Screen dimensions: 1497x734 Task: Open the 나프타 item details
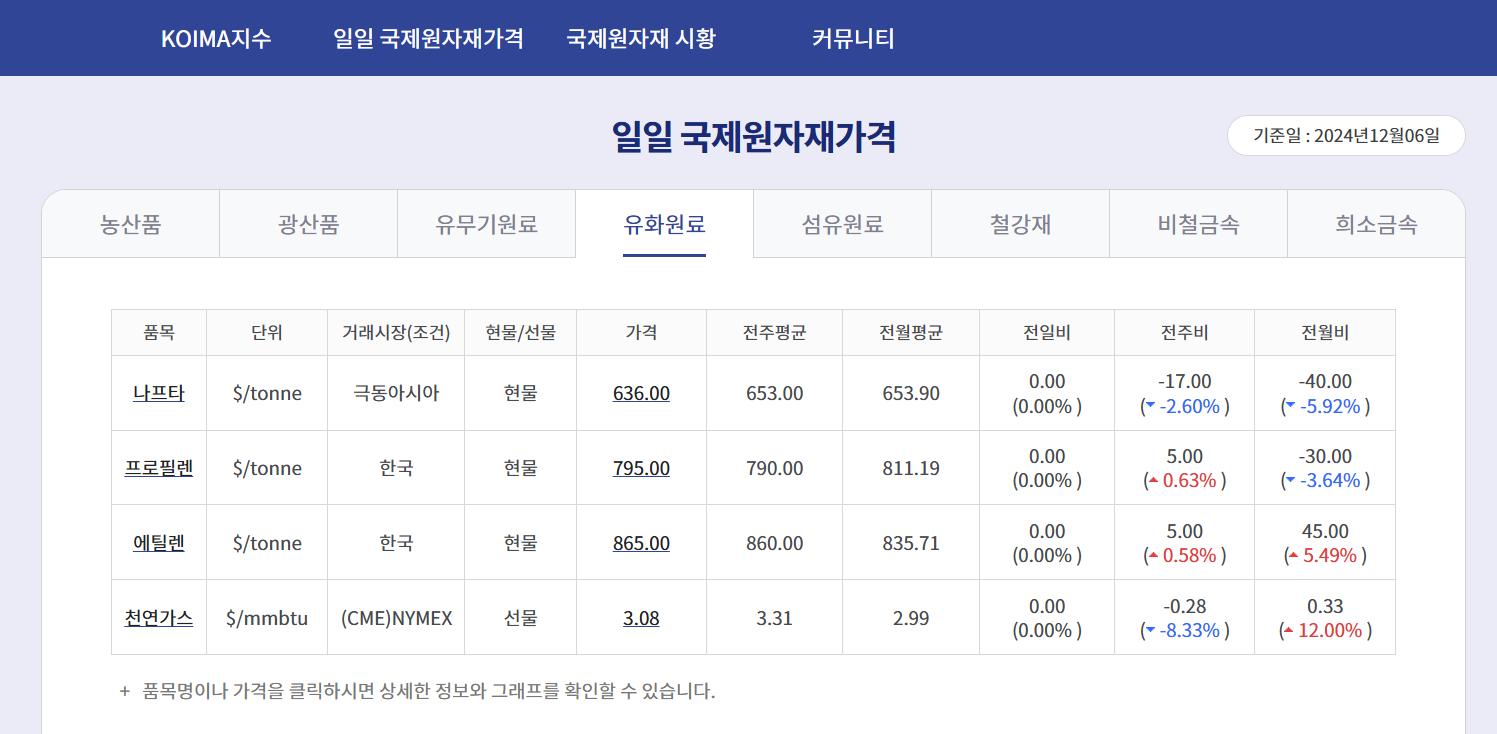click(159, 393)
